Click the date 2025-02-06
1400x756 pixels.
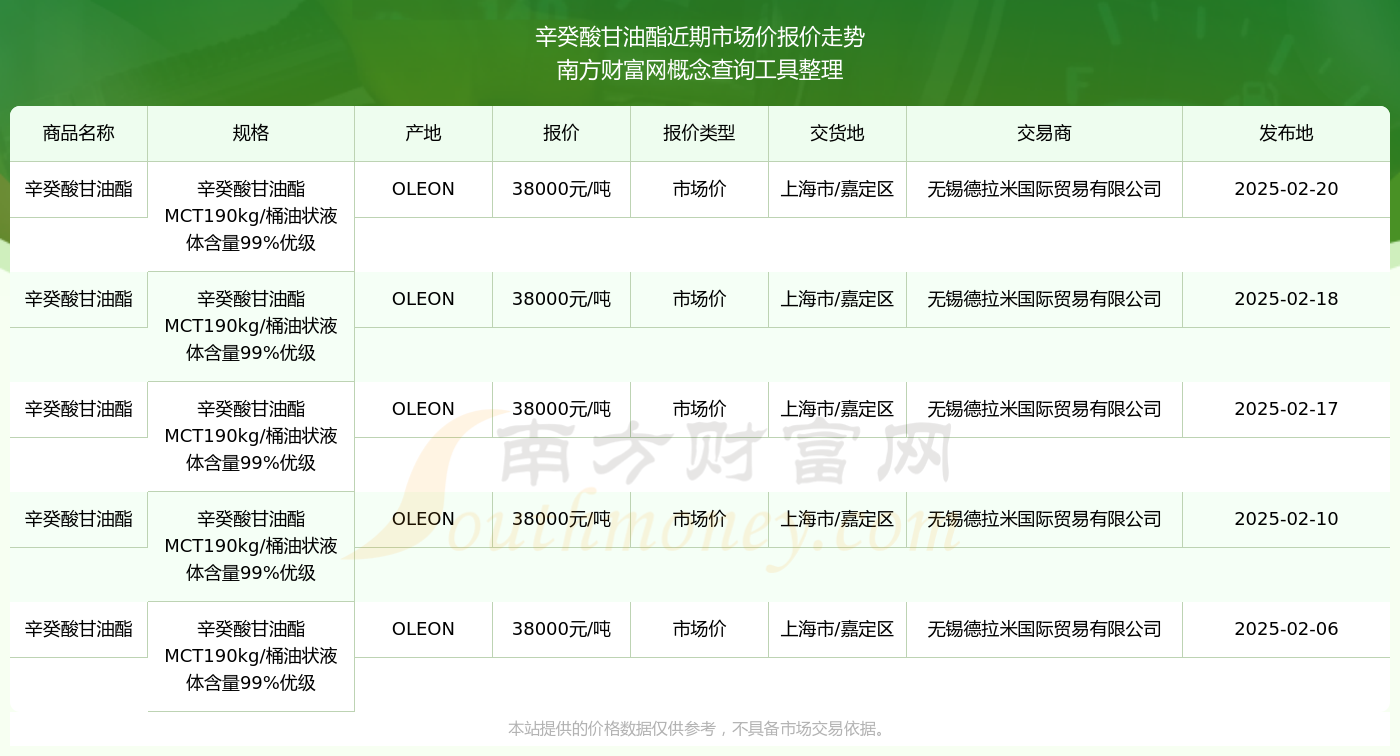[1286, 629]
